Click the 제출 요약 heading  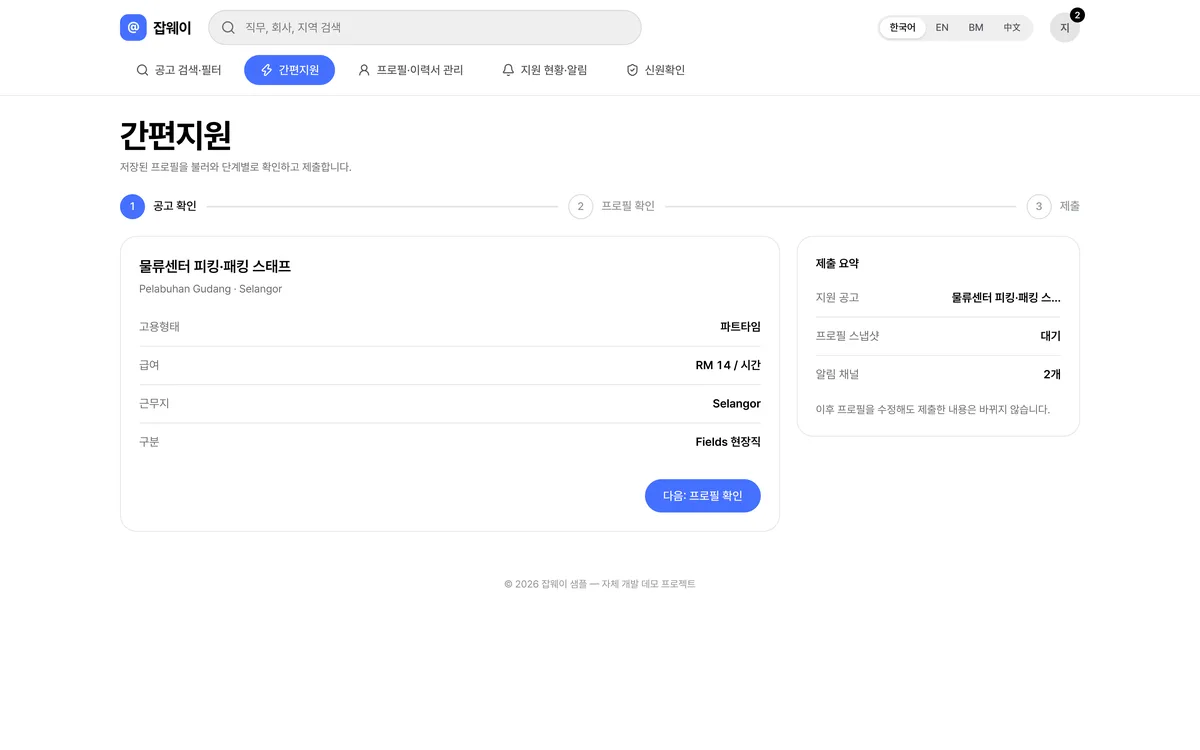[837, 264]
